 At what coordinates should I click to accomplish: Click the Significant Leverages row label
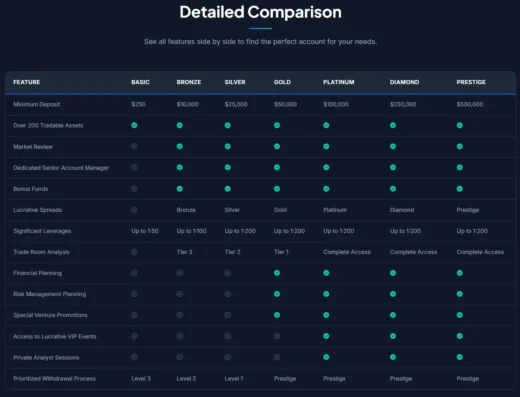point(42,231)
